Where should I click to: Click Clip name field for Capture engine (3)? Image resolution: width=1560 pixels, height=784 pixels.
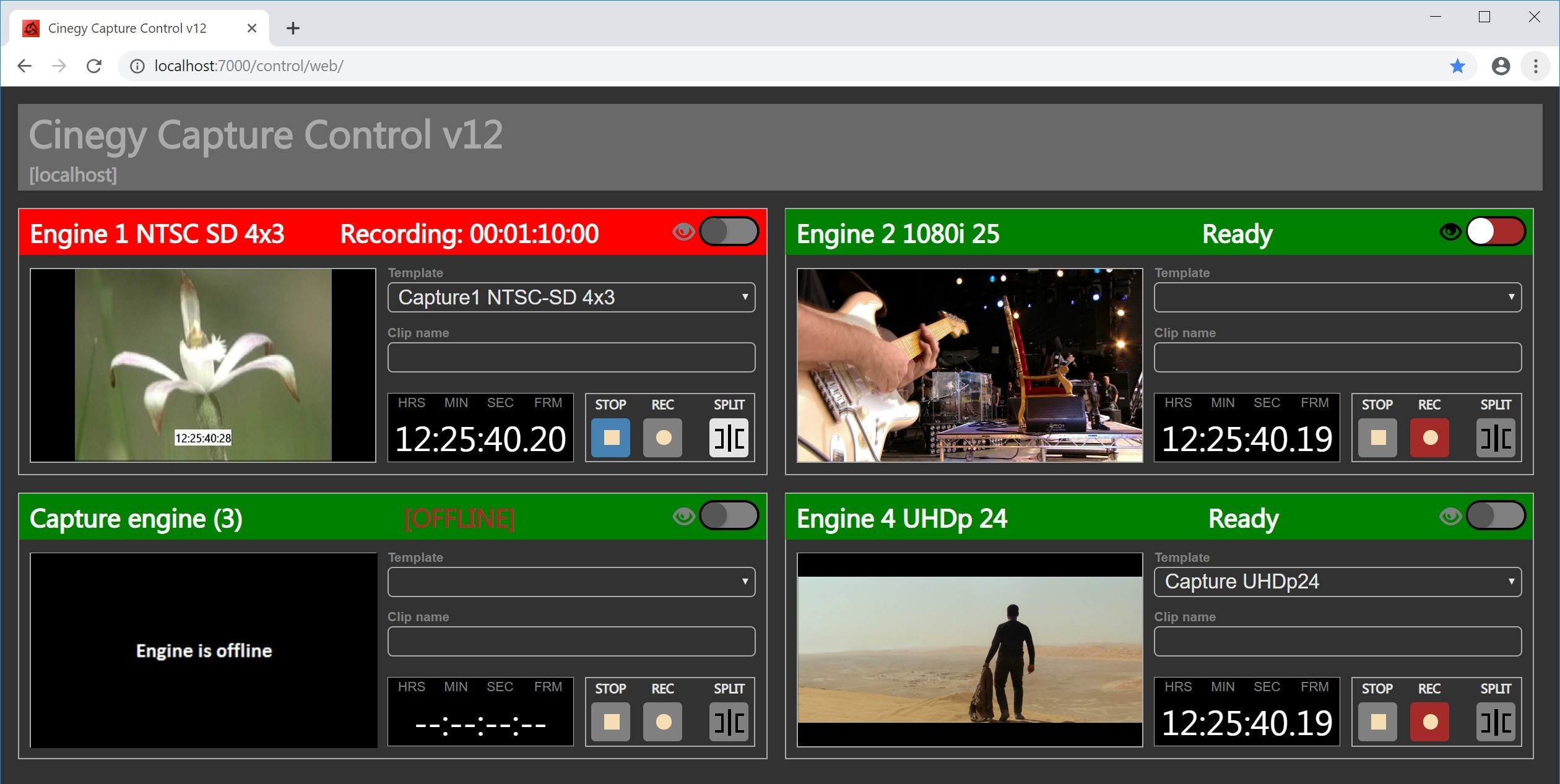point(571,641)
